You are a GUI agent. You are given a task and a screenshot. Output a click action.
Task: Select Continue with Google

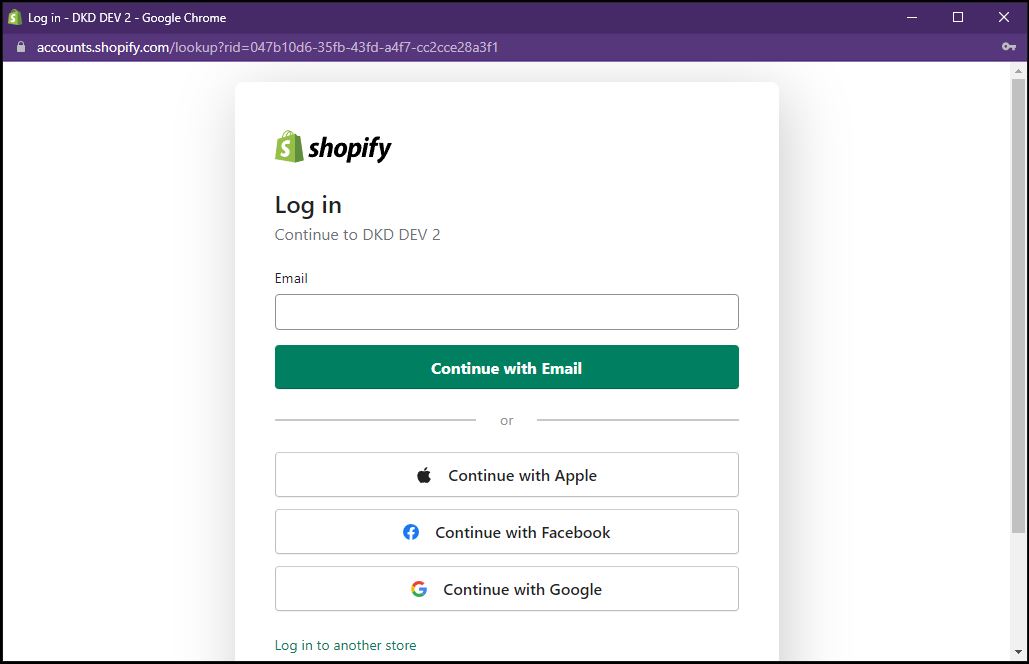coord(507,589)
